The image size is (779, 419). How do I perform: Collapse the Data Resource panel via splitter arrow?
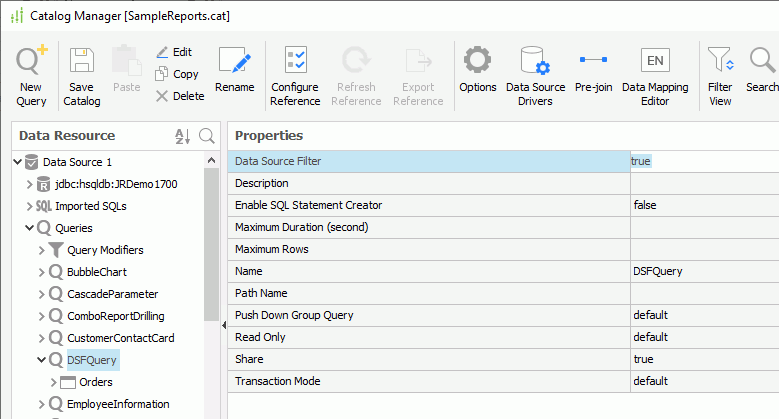point(224,325)
